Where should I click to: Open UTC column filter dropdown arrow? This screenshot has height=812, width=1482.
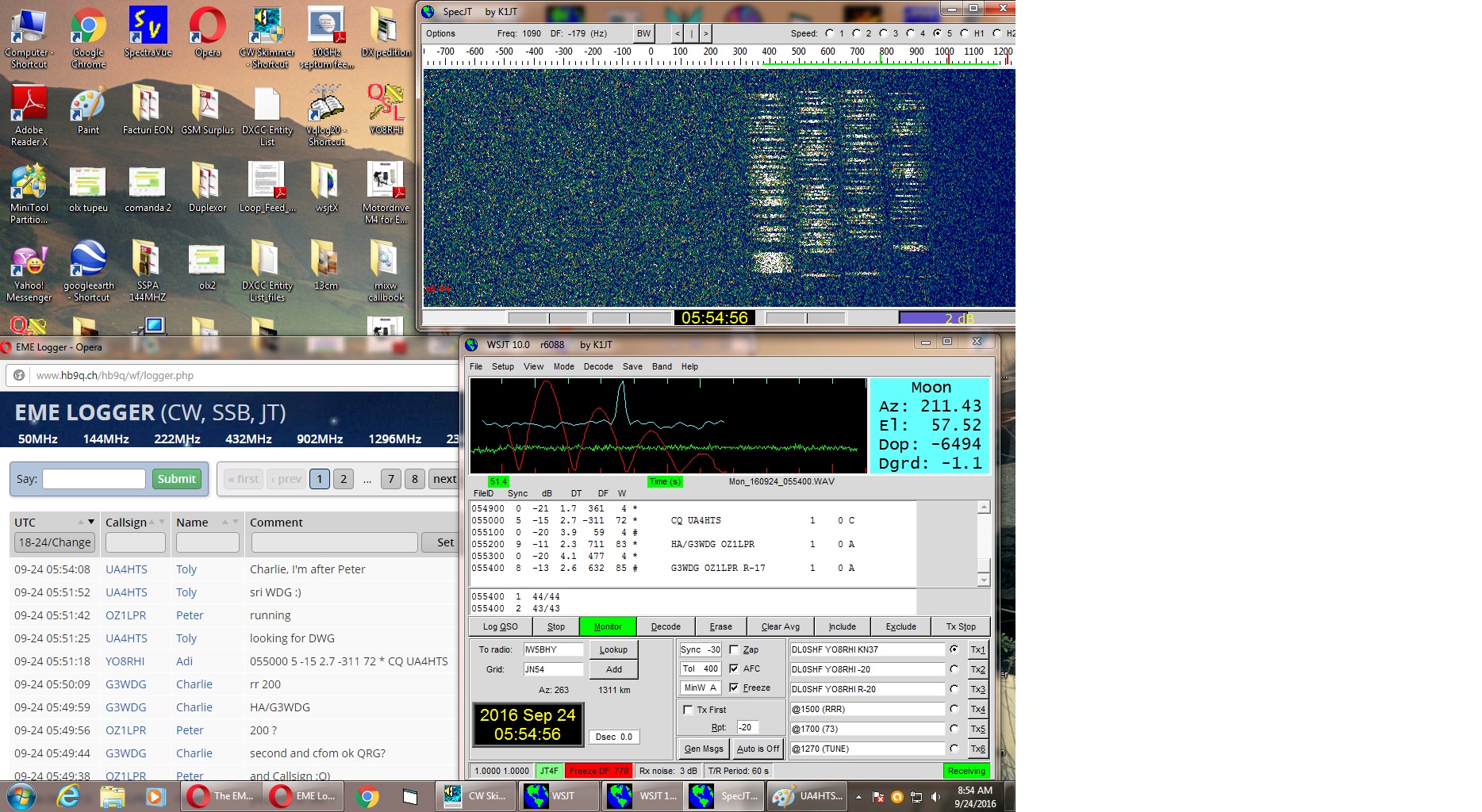coord(91,522)
